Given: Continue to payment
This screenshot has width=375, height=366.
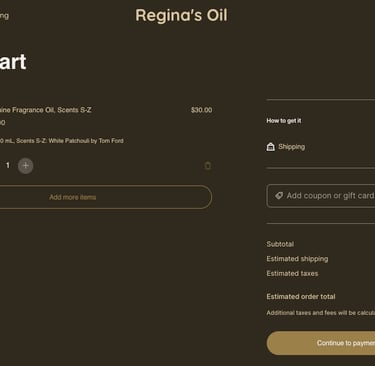Looking at the screenshot, I should click(321, 343).
